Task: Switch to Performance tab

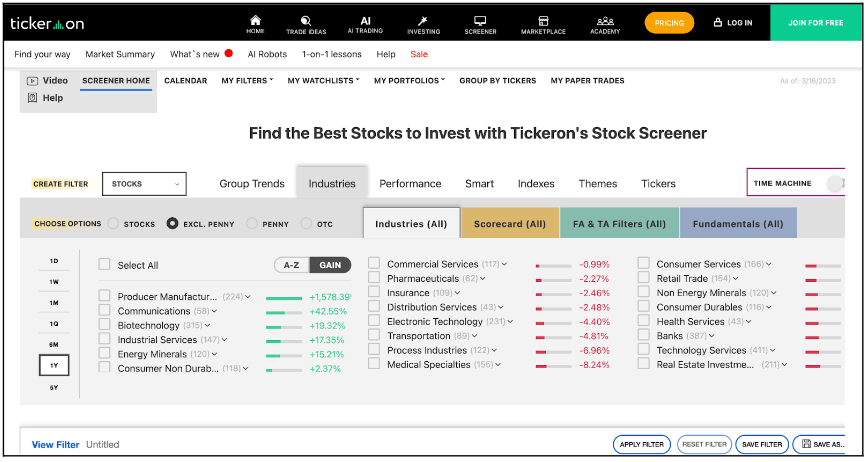Action: pyautogui.click(x=410, y=184)
